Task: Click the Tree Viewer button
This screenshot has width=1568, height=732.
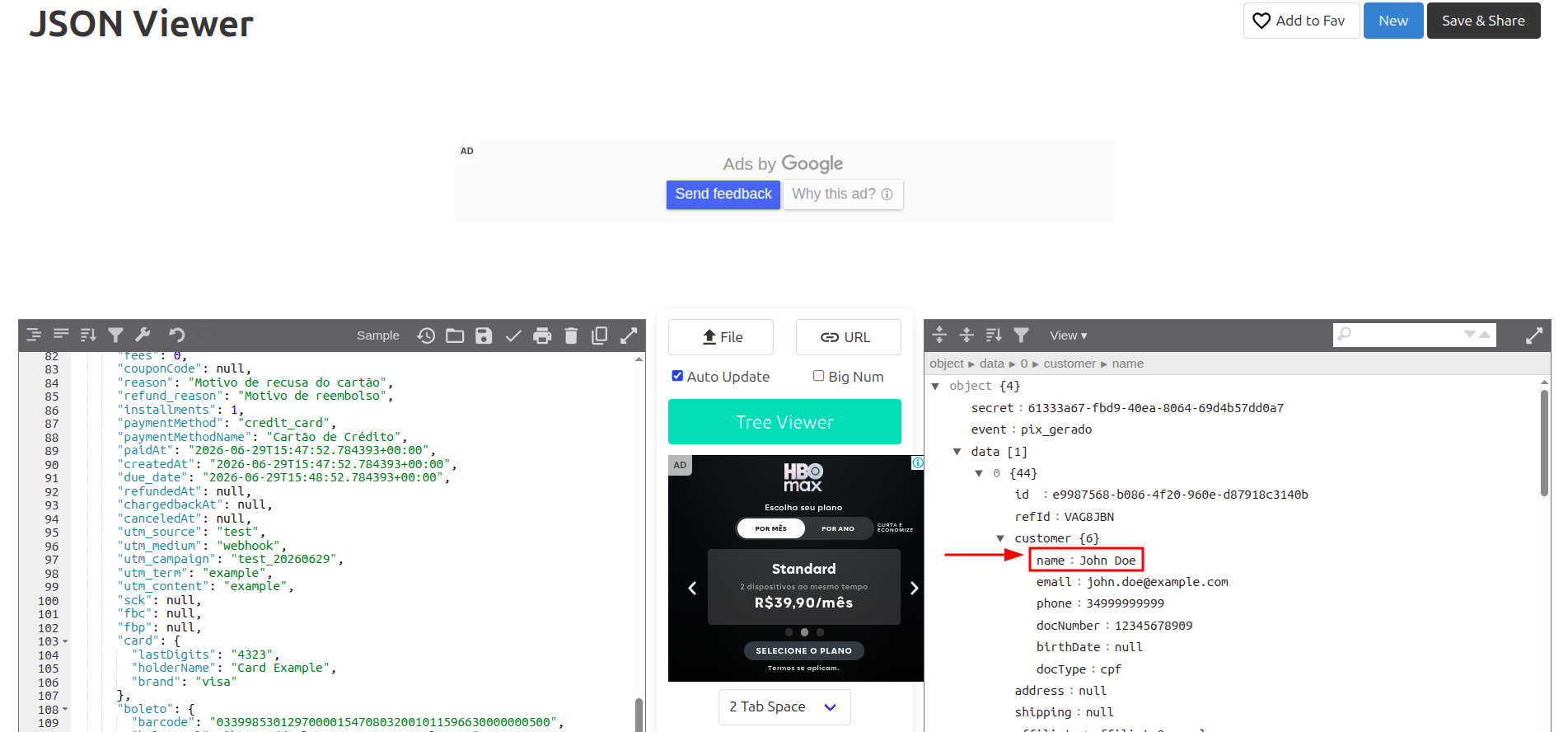Action: (784, 422)
